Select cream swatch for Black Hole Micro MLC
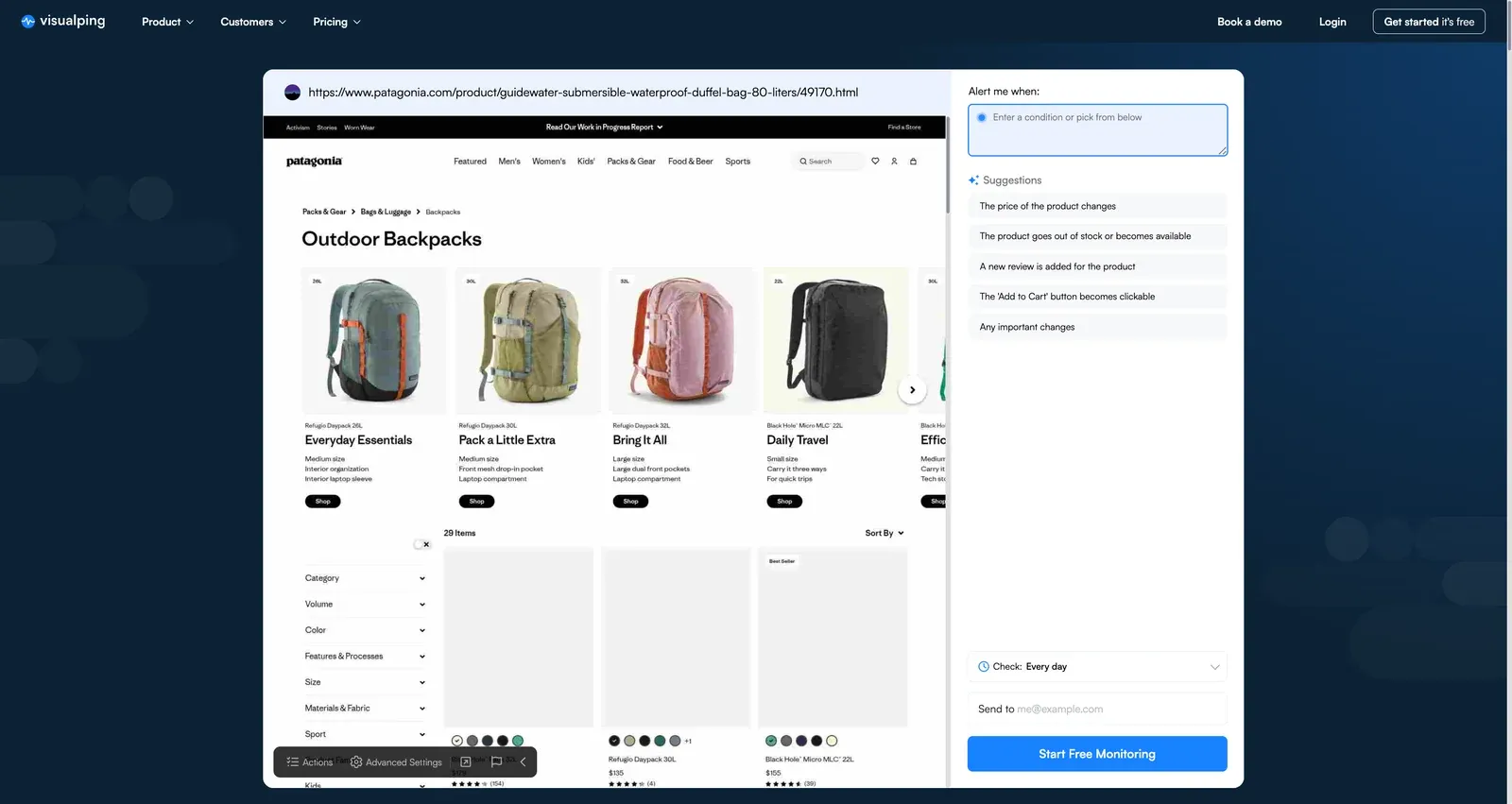The width and height of the screenshot is (1512, 804). 832,741
